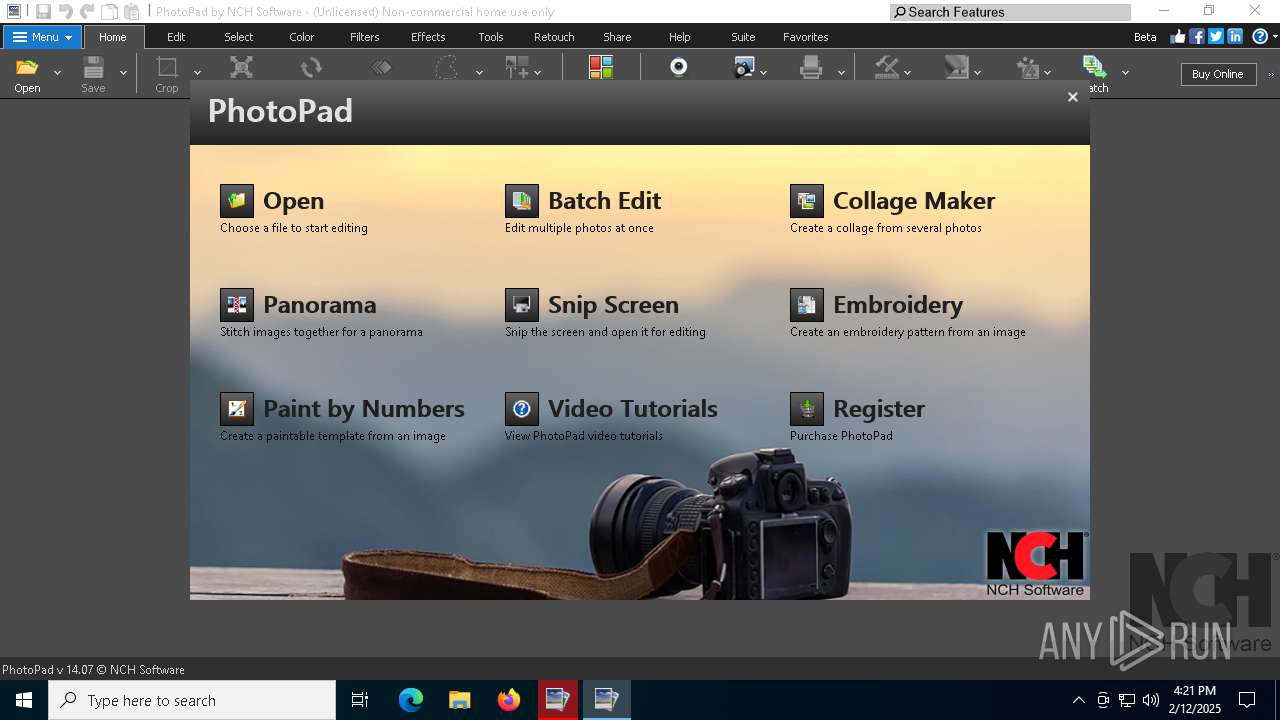Open the Facebook share icon
Viewport: 1280px width, 720px height.
1197,37
